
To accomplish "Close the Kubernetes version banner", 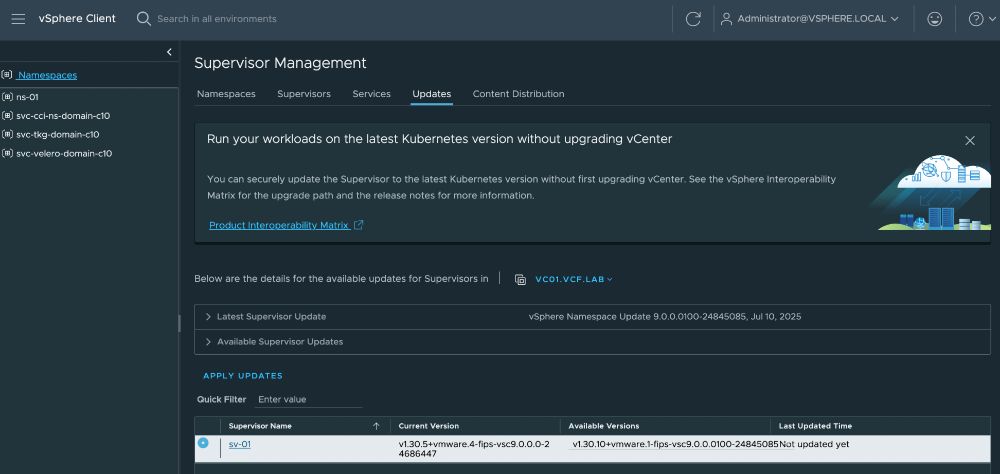I will coord(970,141).
